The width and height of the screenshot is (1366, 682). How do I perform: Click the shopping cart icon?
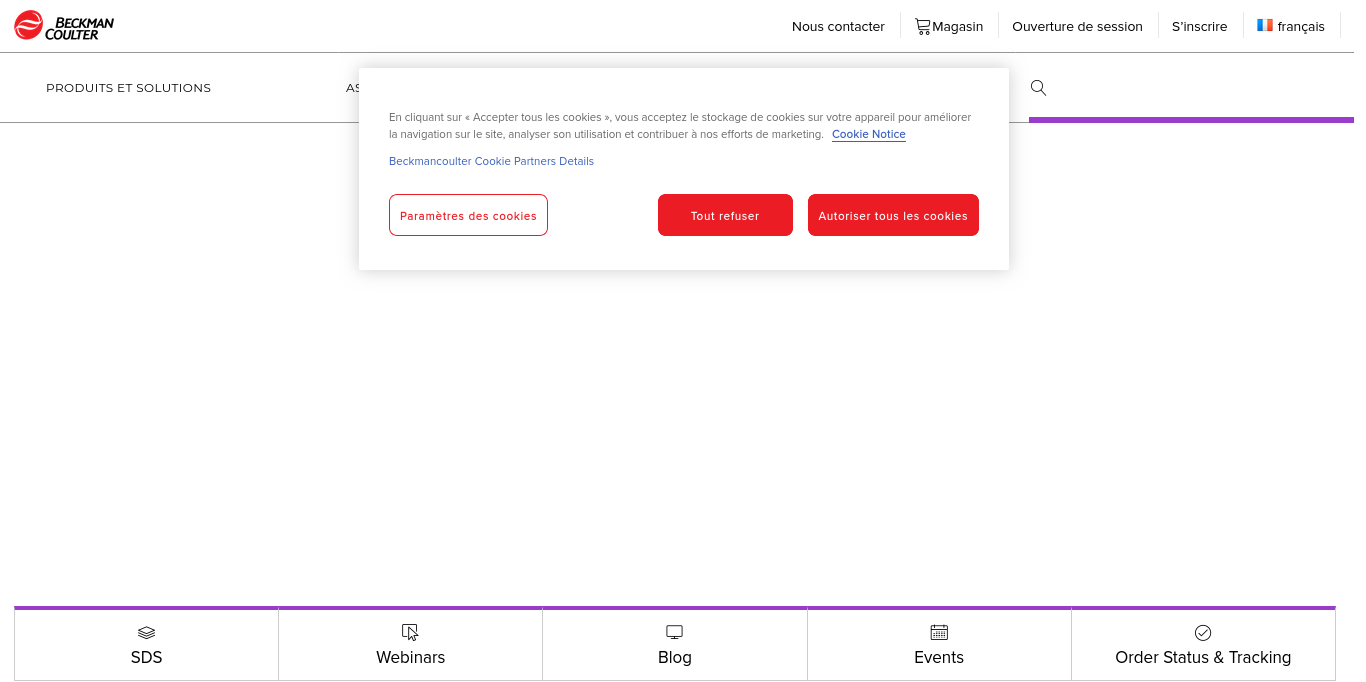coord(922,27)
